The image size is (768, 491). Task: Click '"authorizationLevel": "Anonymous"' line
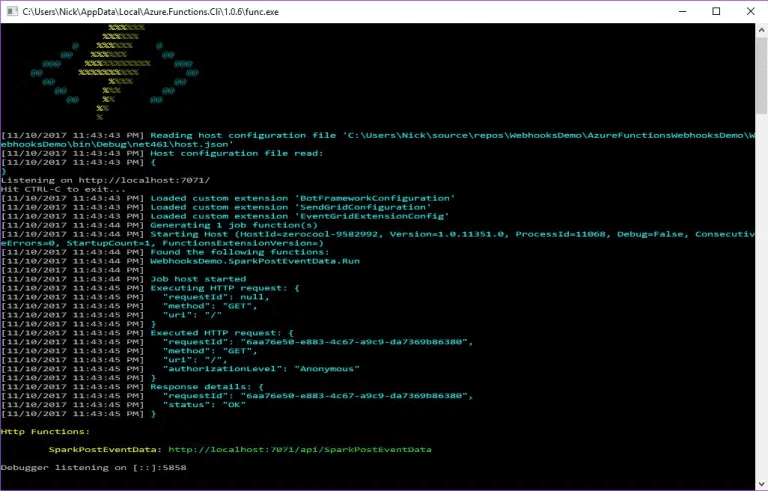(261, 368)
